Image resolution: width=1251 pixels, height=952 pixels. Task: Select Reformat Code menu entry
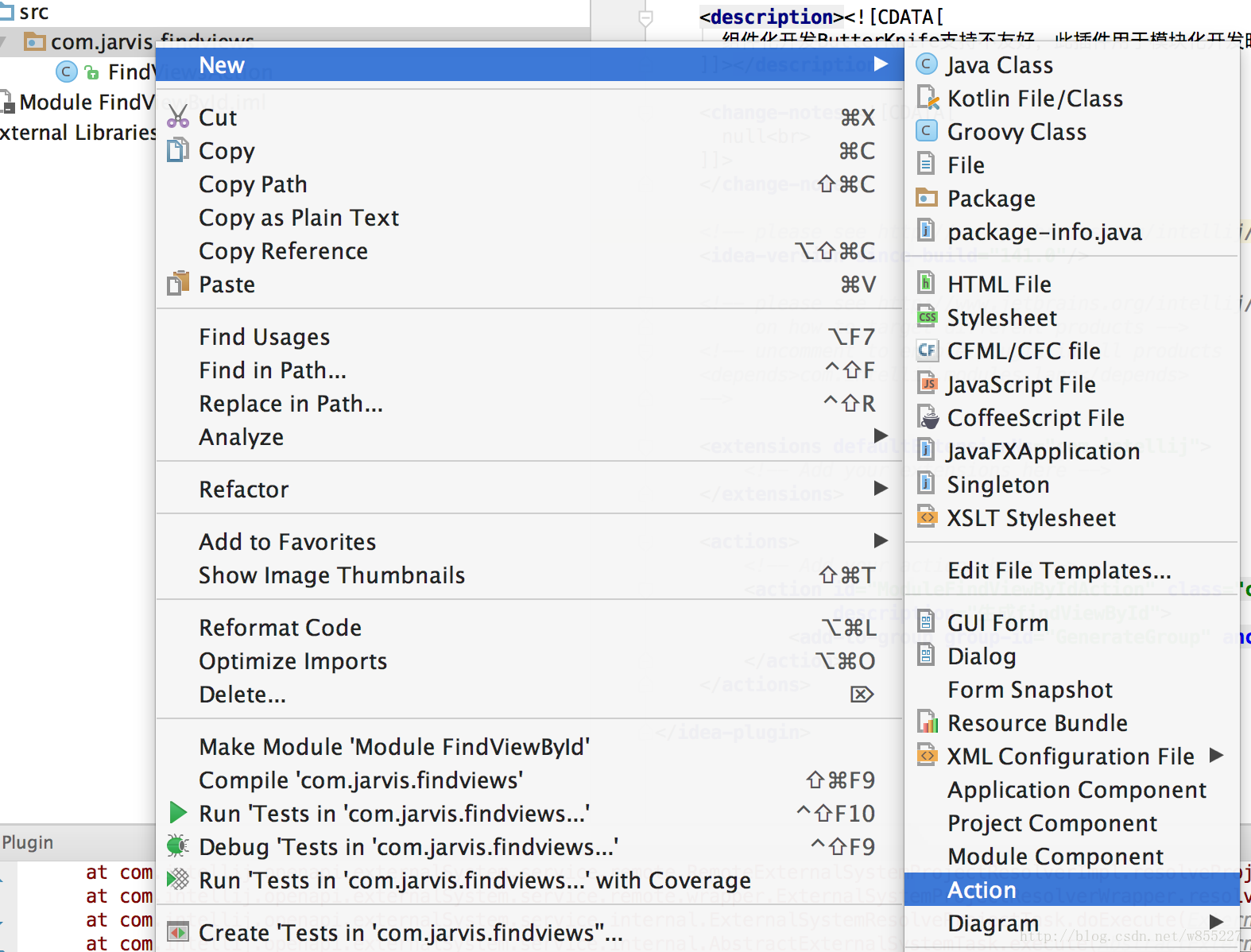[x=280, y=628]
